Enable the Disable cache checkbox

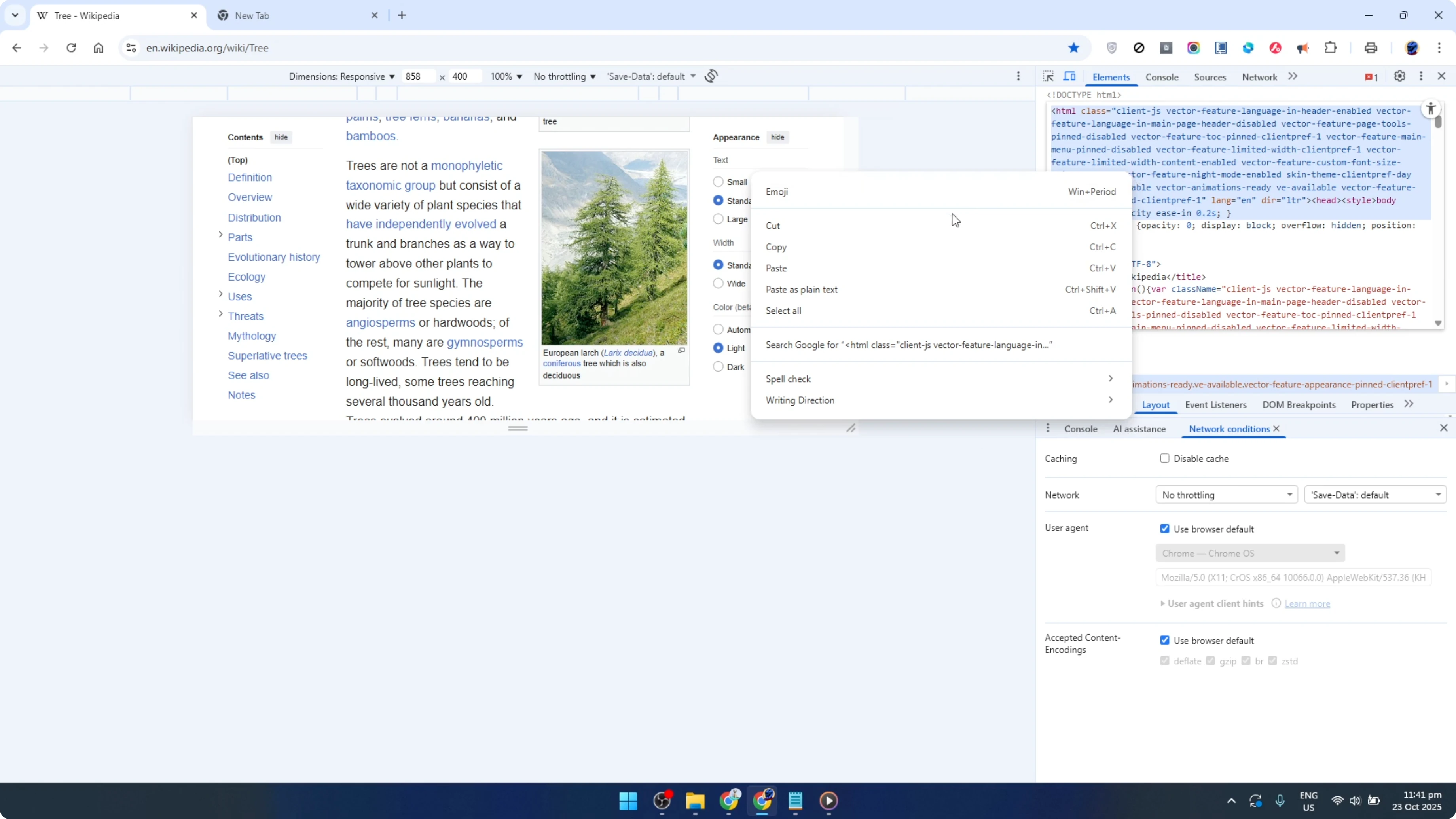[1164, 459]
